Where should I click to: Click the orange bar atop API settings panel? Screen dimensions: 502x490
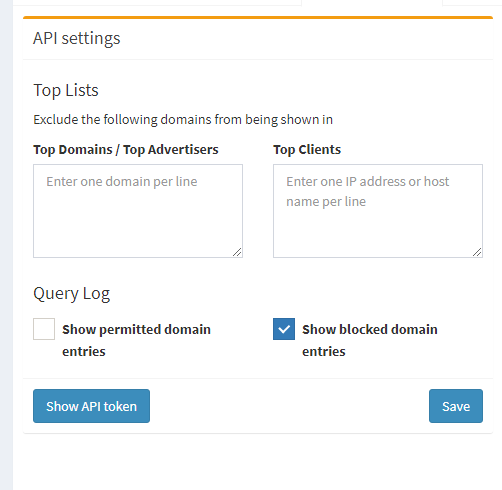[x=258, y=17]
